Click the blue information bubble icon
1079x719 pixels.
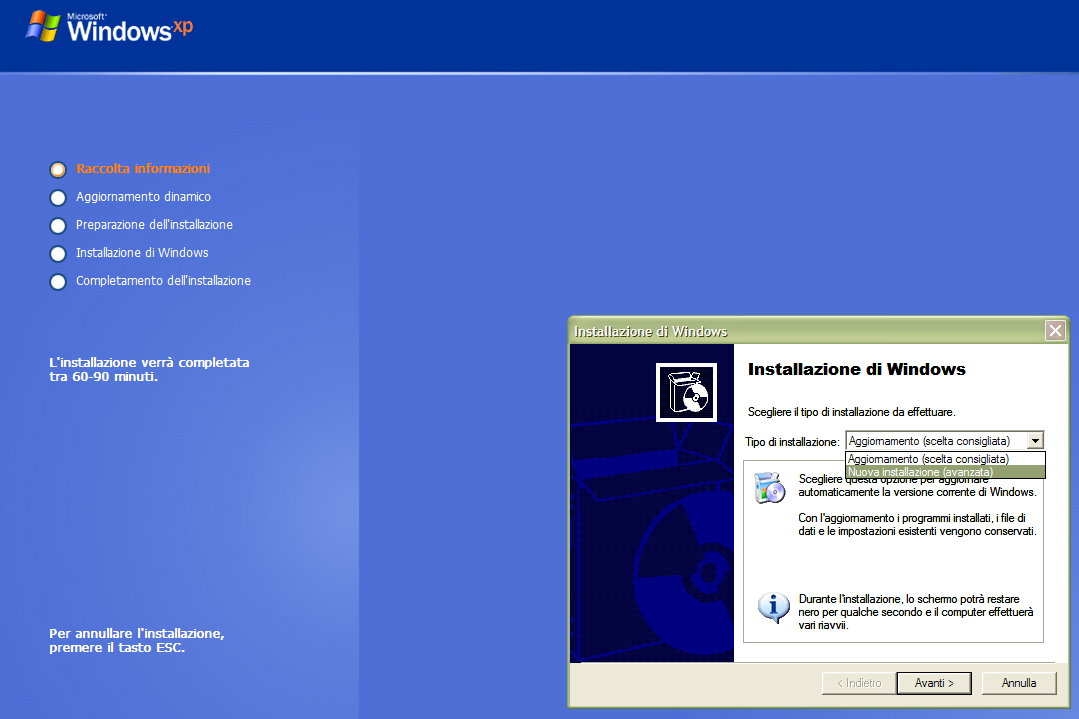tap(773, 608)
